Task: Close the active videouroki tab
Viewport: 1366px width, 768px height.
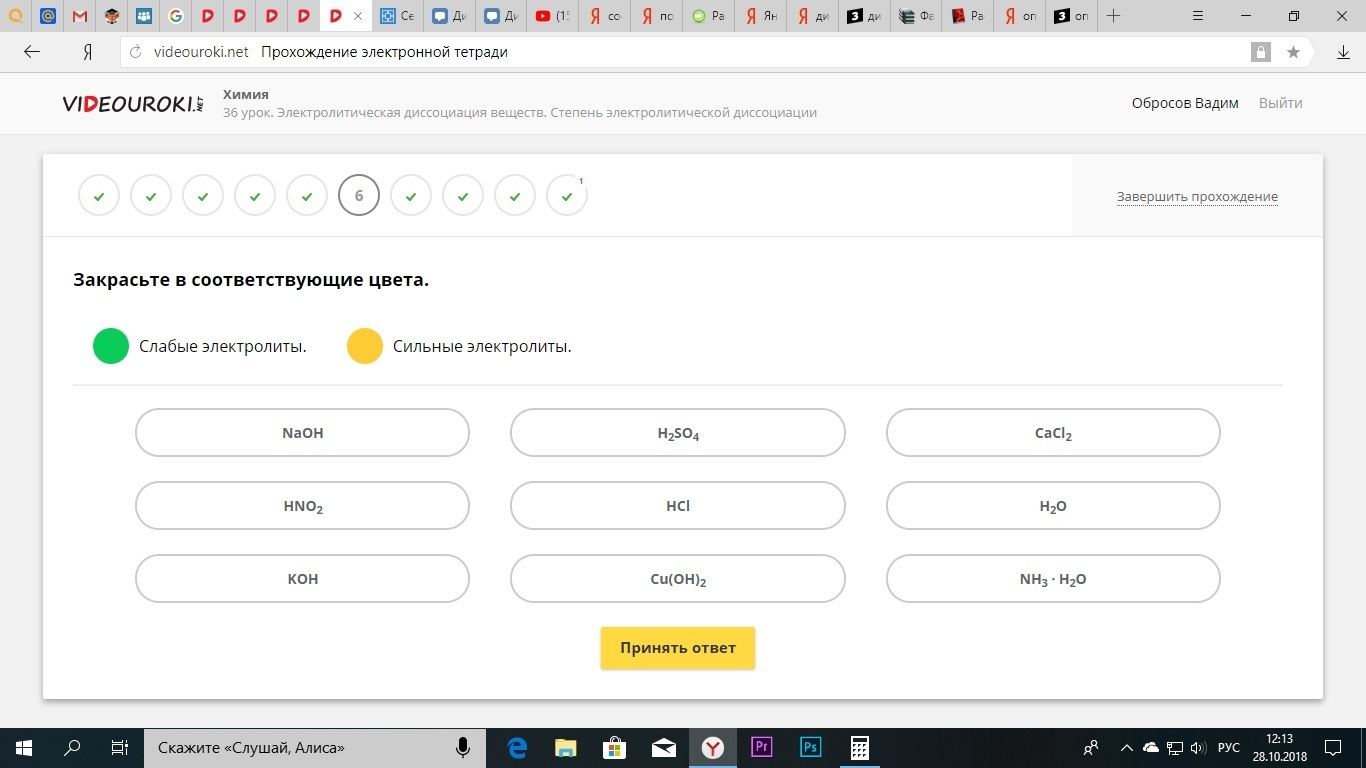Action: tap(358, 16)
